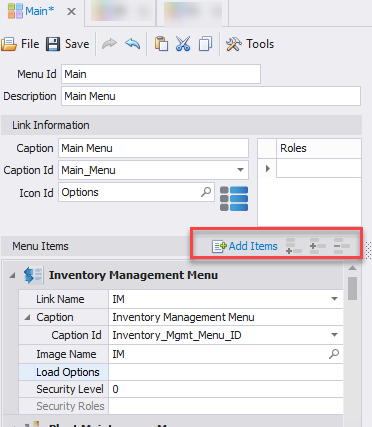Screen dimensions: 372x427
Task: Collapse the Inventory Management Menu item
Action: click(x=12, y=275)
